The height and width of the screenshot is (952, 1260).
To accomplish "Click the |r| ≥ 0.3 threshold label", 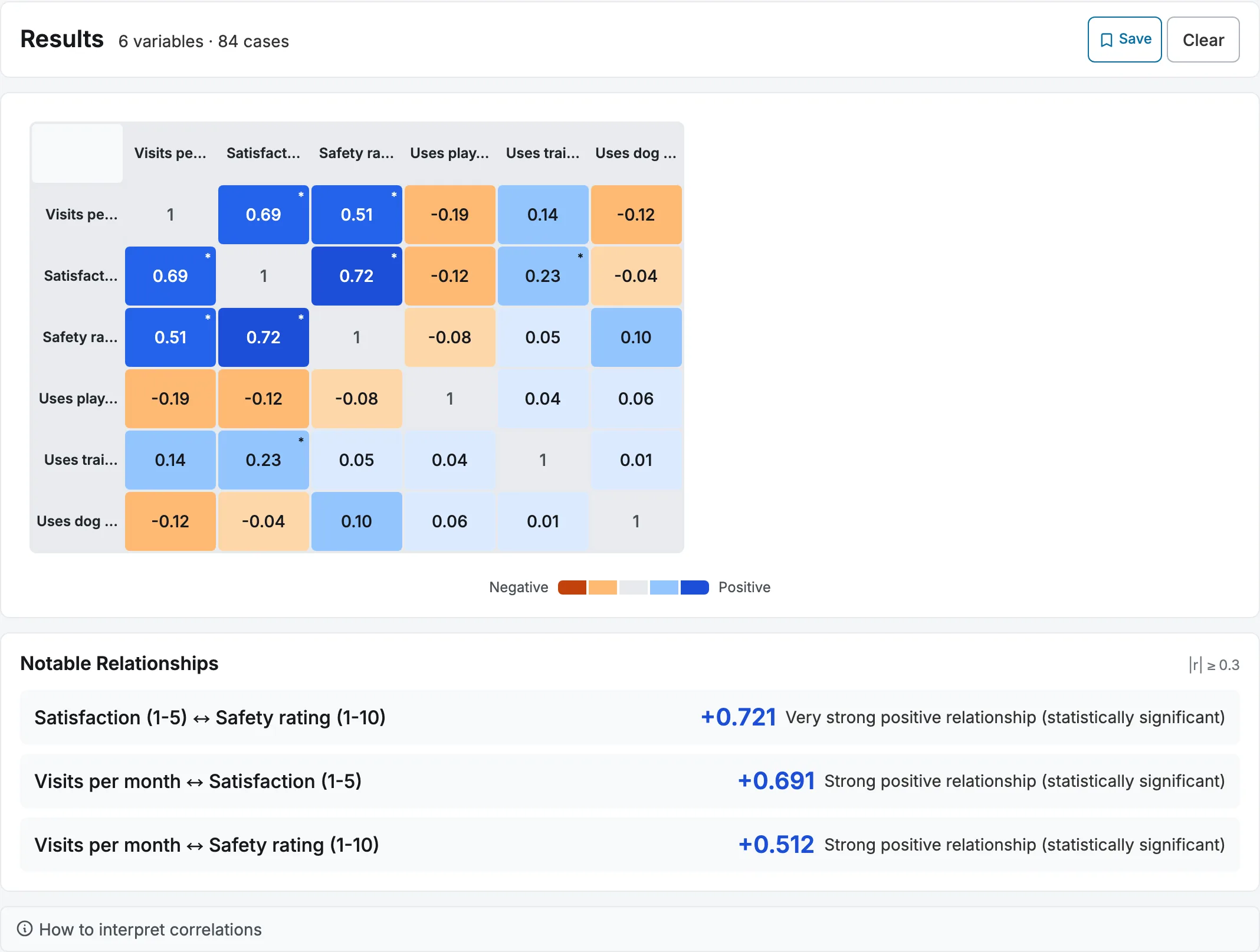I will click(1214, 665).
